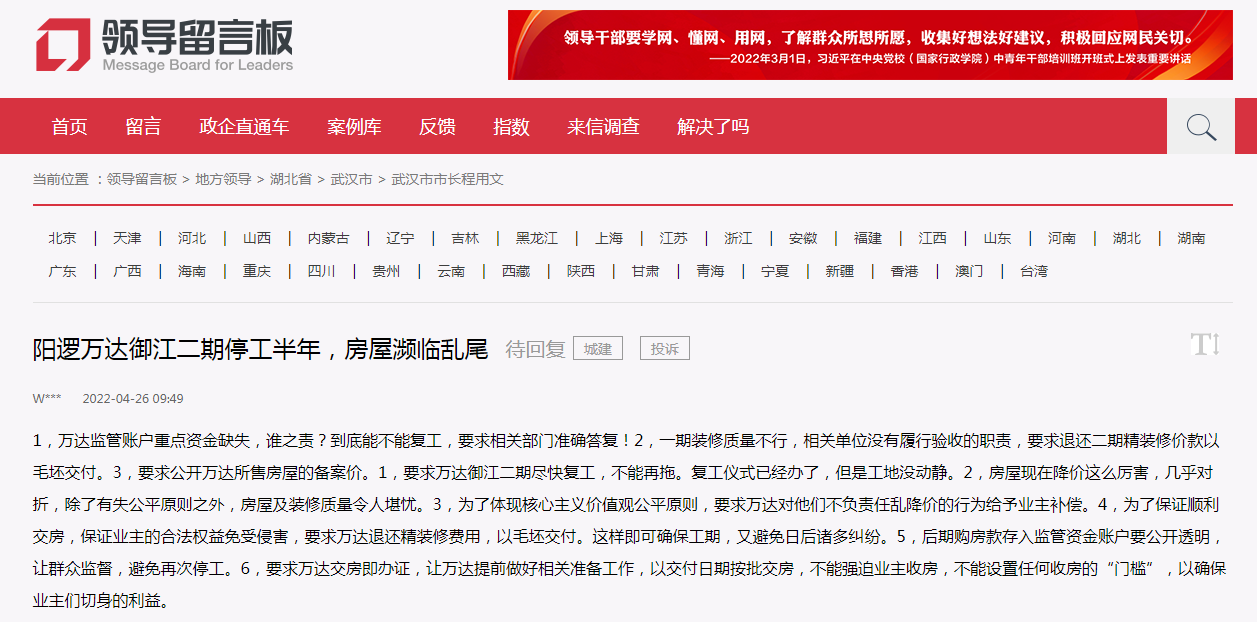Click the 城建 category tag
Image resolution: width=1257 pixels, height=622 pixels.
(598, 349)
